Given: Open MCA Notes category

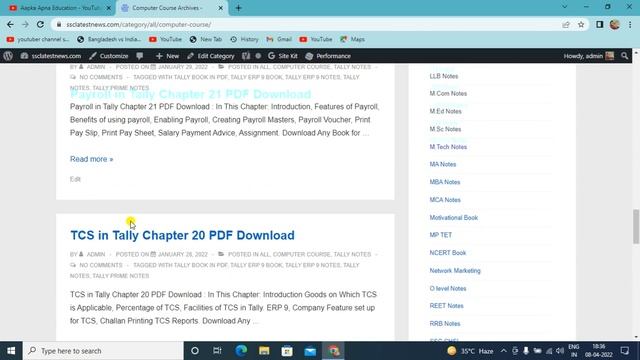Looking at the screenshot, I should (445, 200).
